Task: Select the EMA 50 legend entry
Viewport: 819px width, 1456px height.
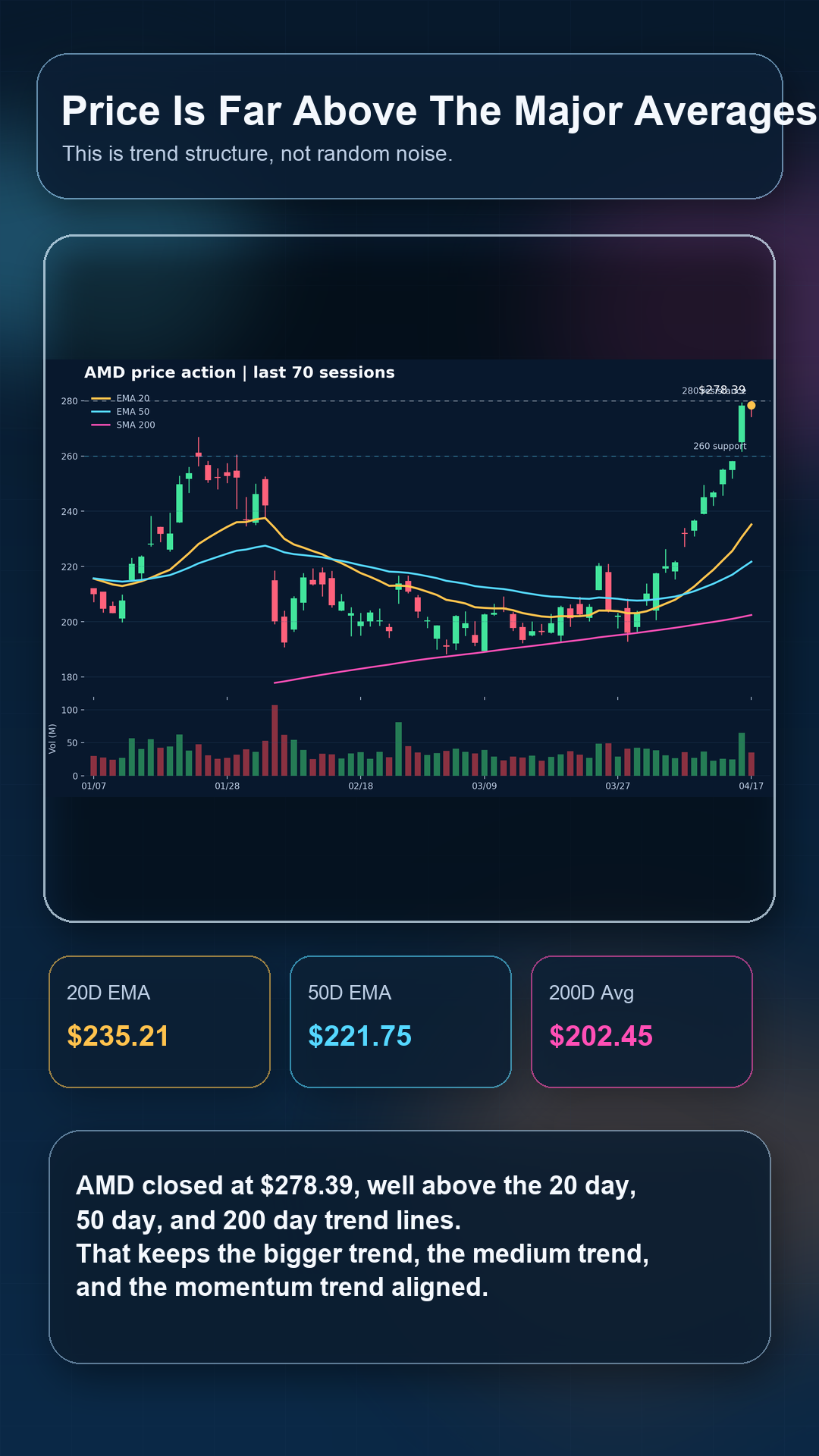Action: (x=121, y=412)
